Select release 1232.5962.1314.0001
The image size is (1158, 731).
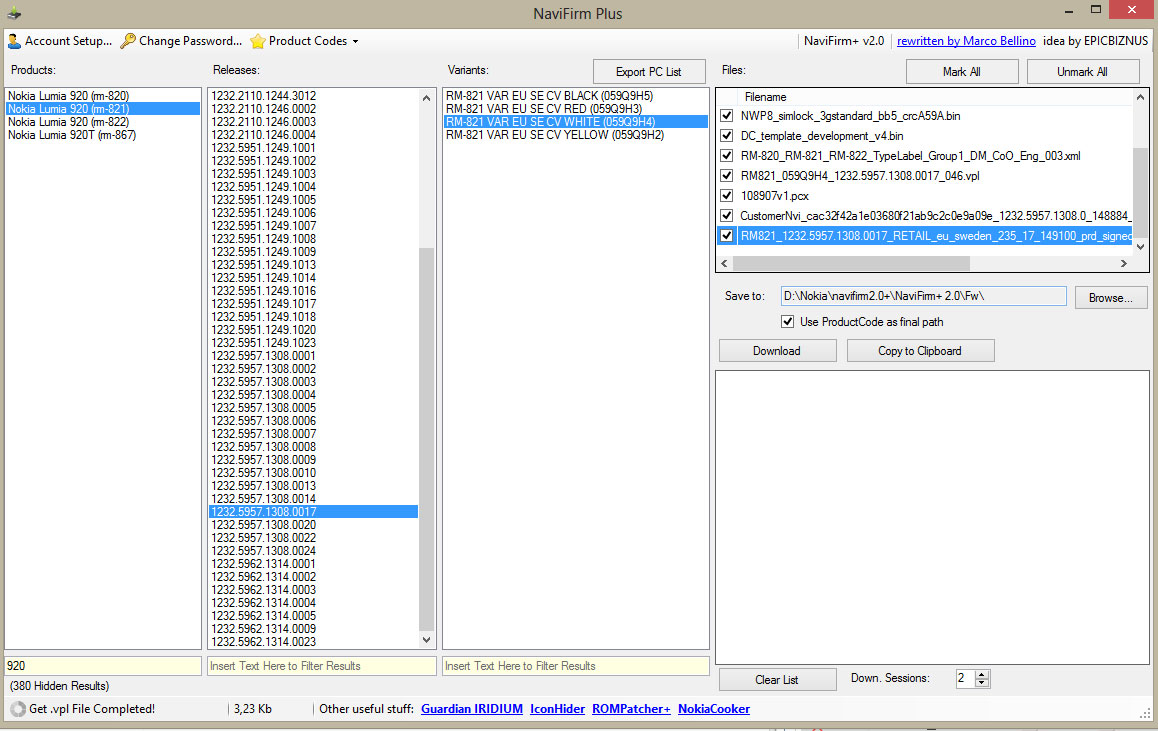pos(314,564)
